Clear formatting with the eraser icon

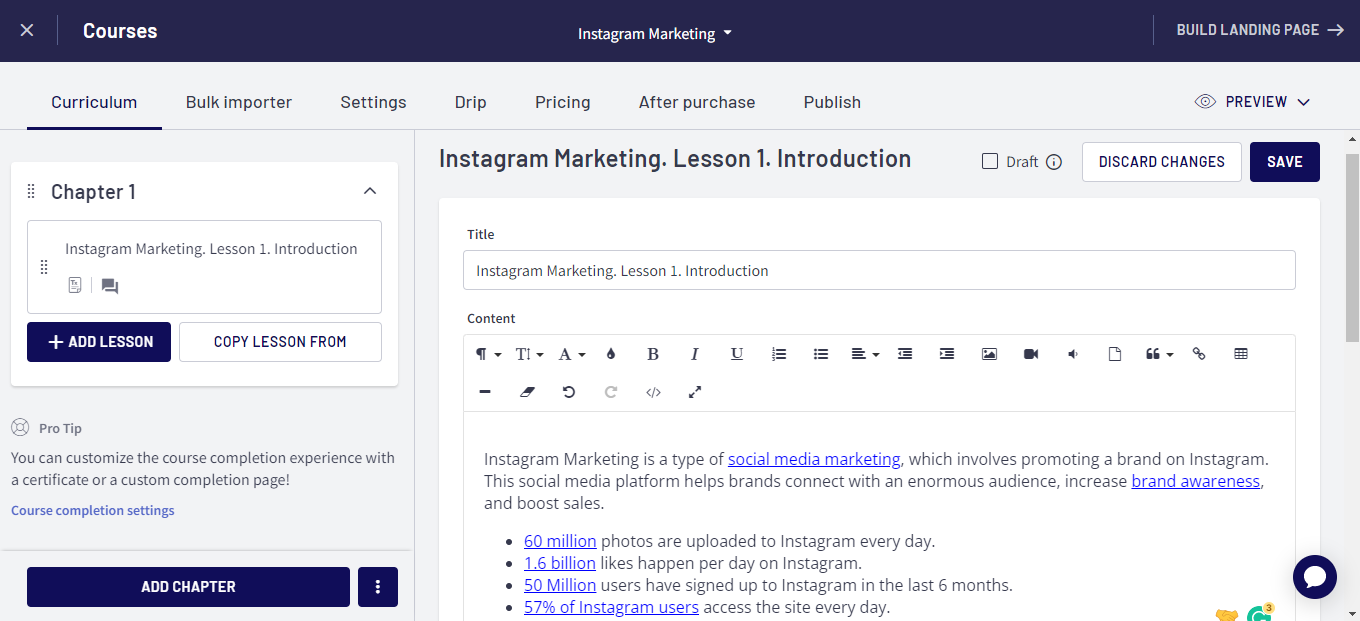[x=528, y=392]
